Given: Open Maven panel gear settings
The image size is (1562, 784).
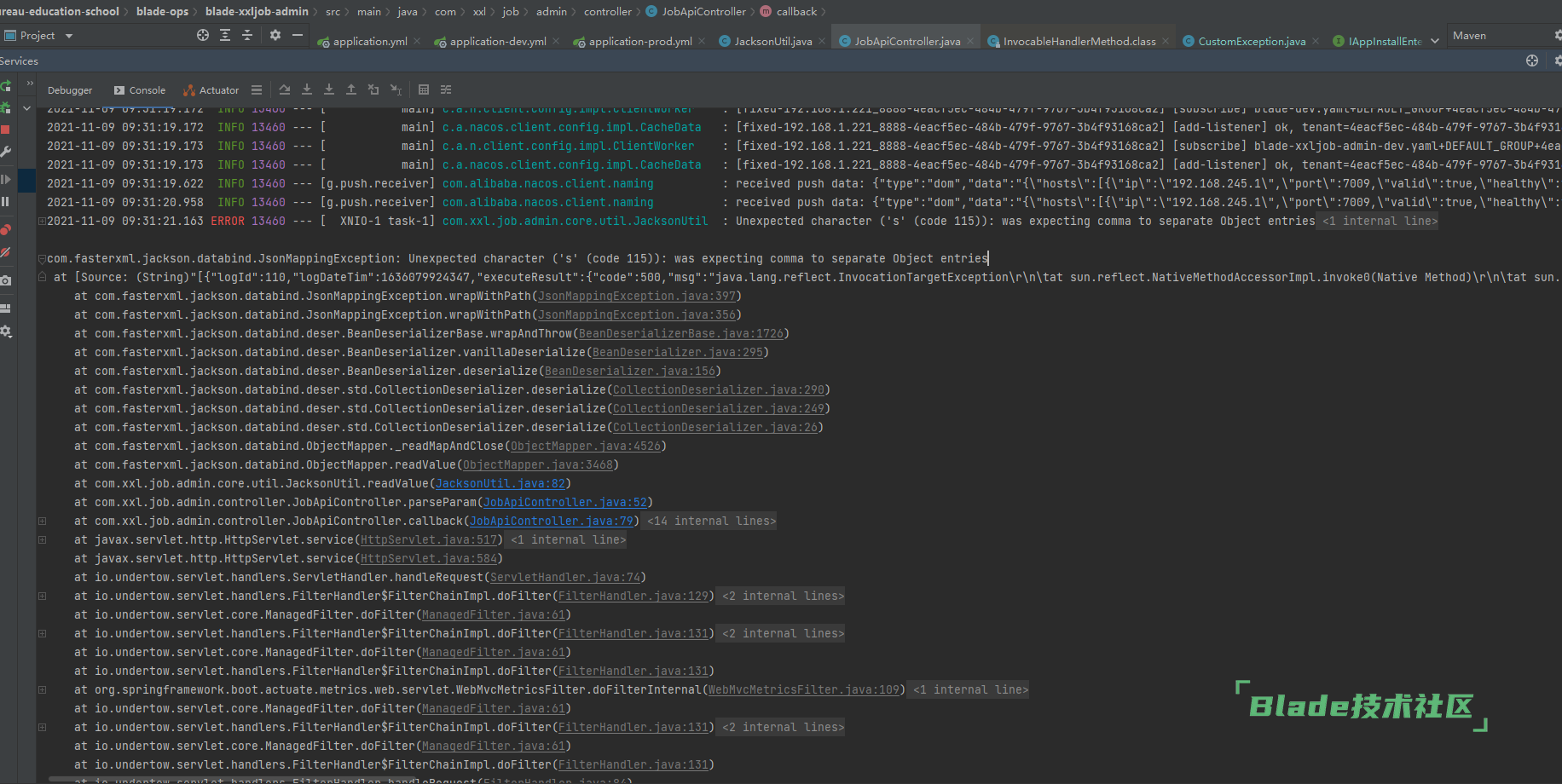Looking at the screenshot, I should coord(1557,36).
